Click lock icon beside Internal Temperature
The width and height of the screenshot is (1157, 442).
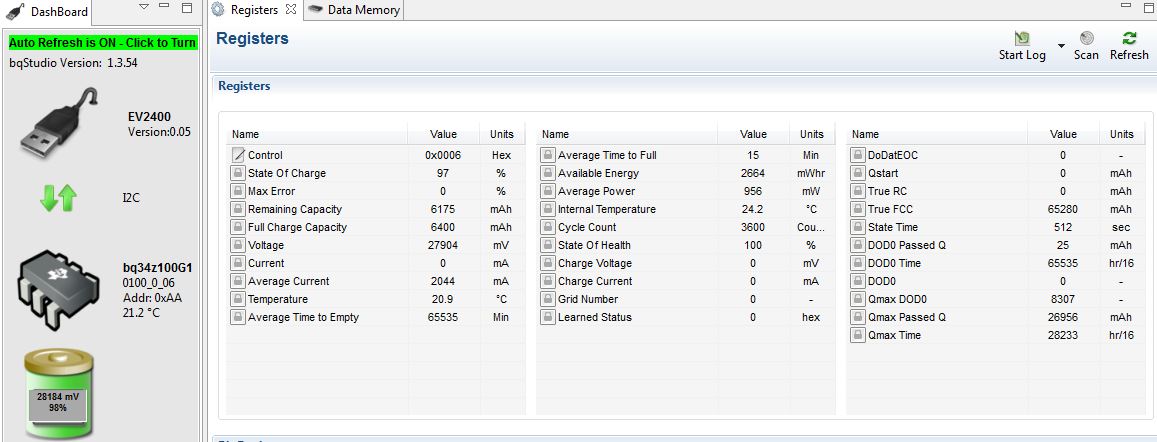click(x=548, y=209)
